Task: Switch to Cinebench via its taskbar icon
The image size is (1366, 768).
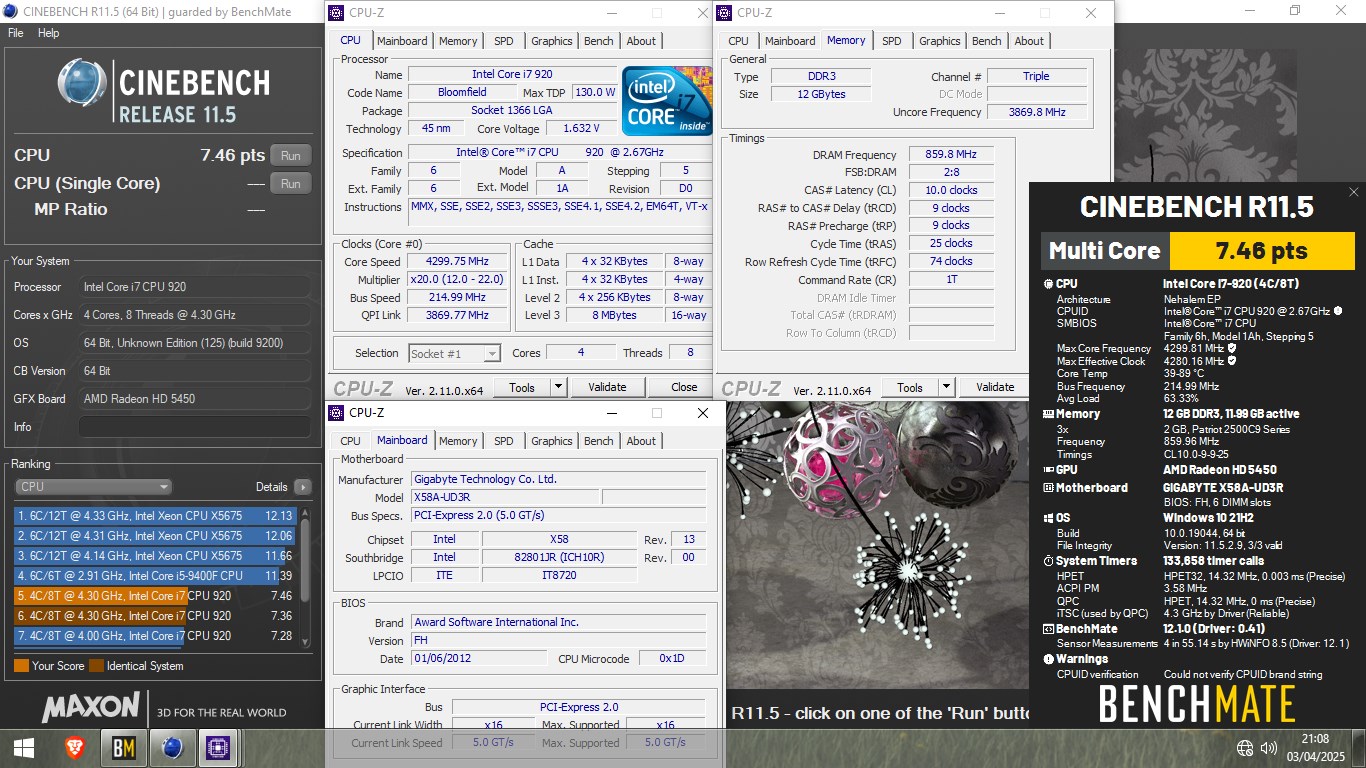Action: [x=172, y=747]
